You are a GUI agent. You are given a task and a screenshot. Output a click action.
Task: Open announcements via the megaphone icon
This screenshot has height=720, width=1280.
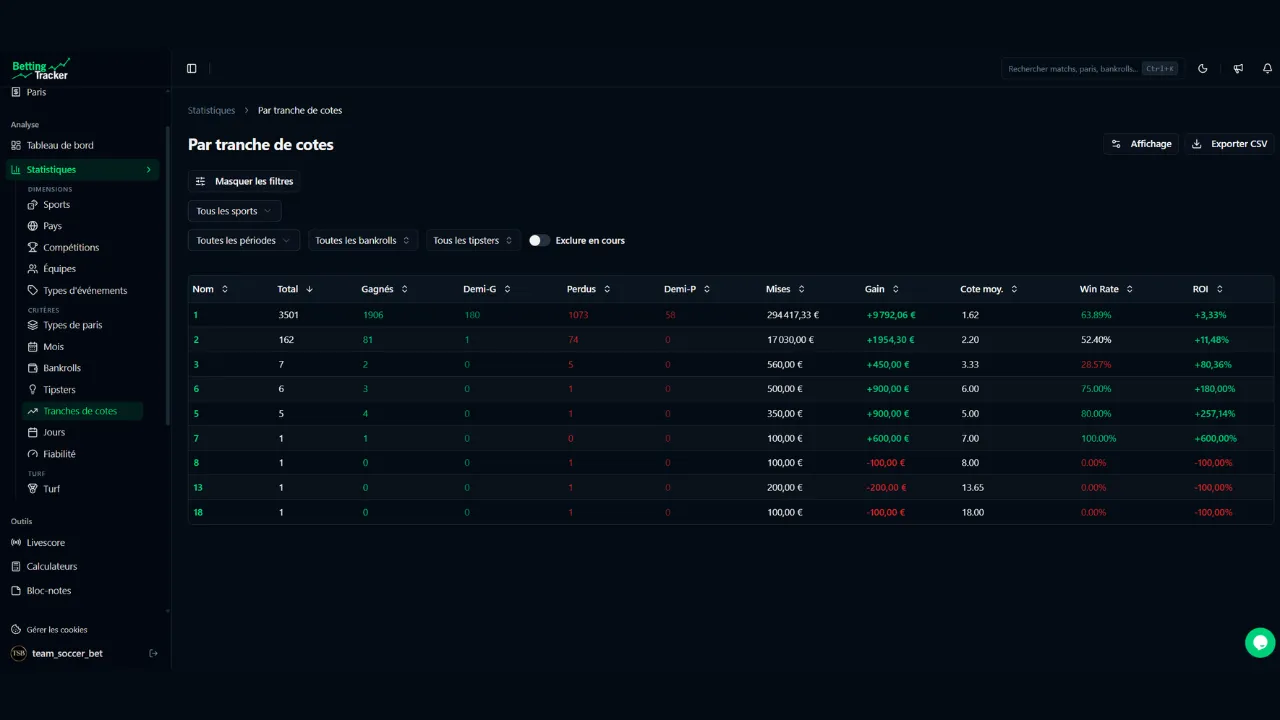[1238, 68]
